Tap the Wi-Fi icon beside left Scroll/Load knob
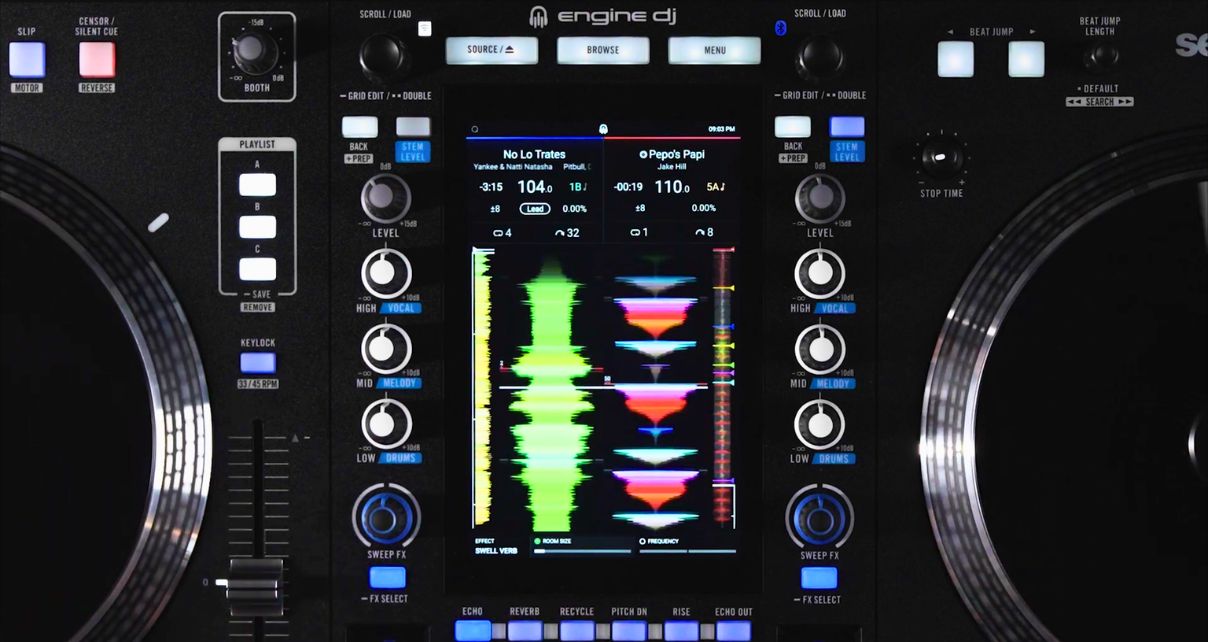The width and height of the screenshot is (1208, 642). [425, 28]
